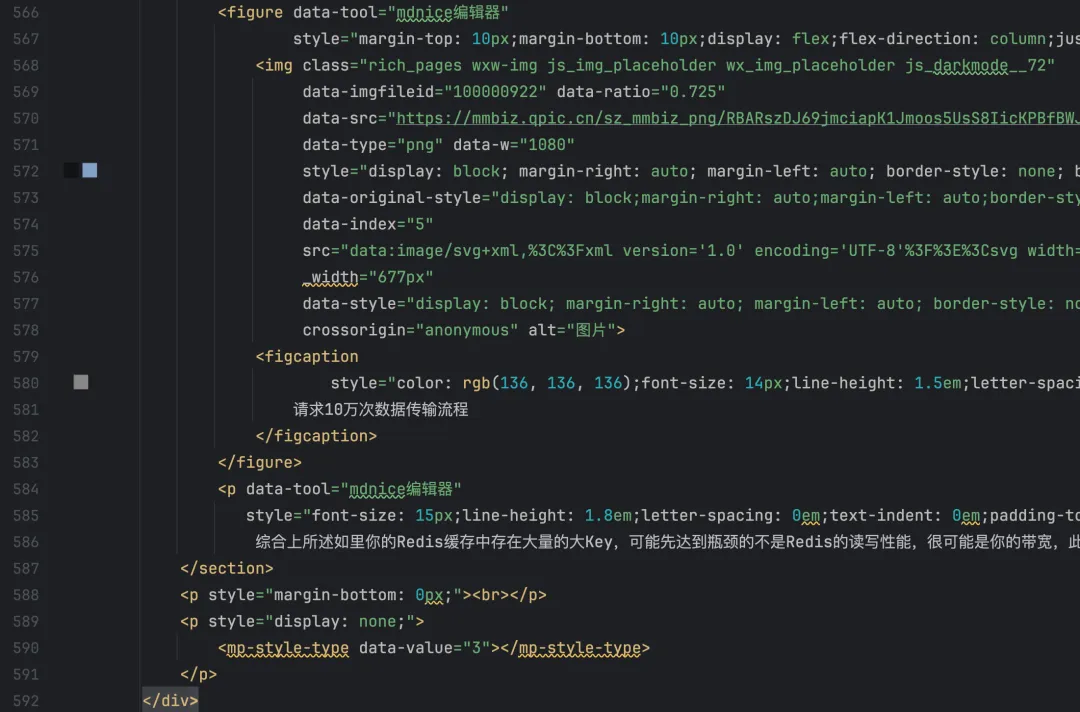Screen dimensions: 1080x712
Task: Click the light blue color swatch near line 572
Action: (90, 170)
